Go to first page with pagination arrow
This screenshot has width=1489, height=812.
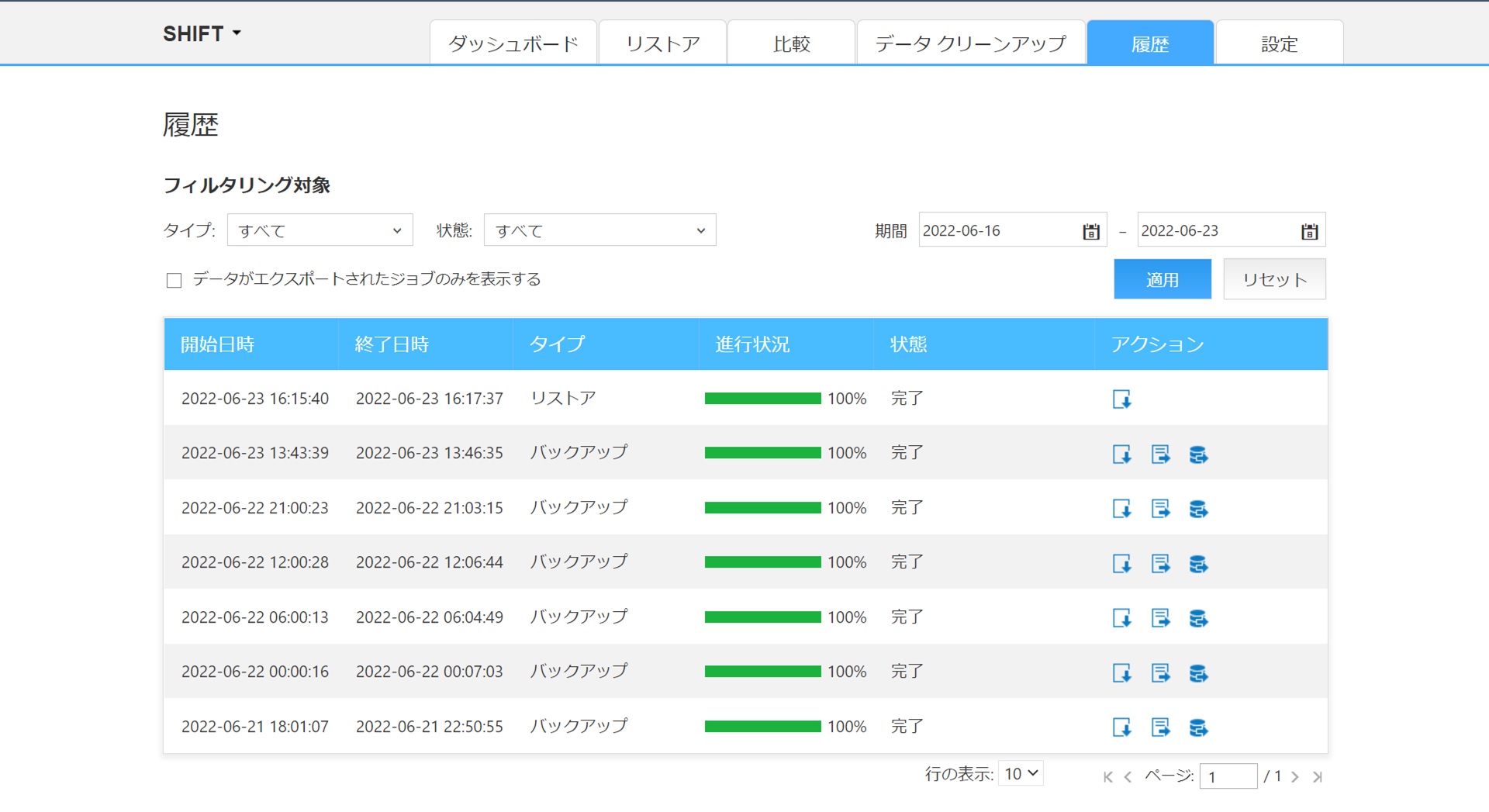pyautogui.click(x=1108, y=776)
